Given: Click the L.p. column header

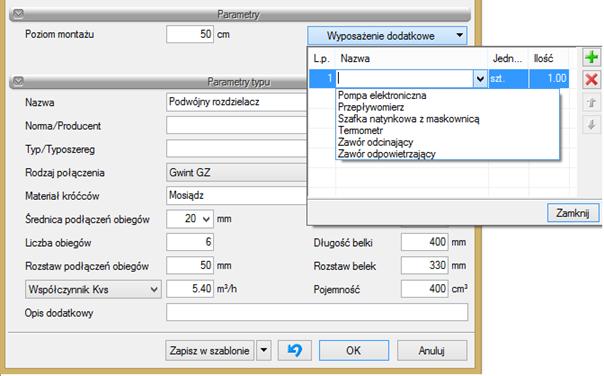Looking at the screenshot, I should [x=322, y=59].
